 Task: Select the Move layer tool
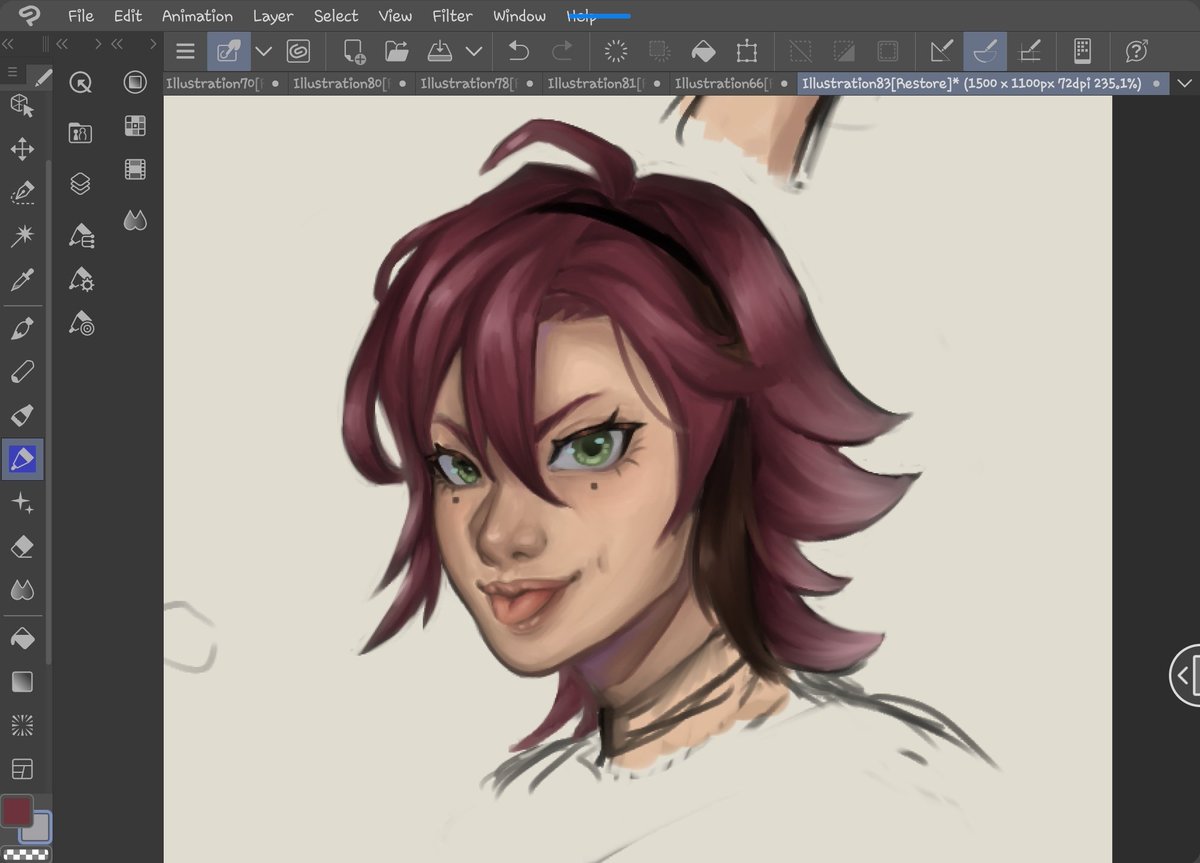pos(21,149)
